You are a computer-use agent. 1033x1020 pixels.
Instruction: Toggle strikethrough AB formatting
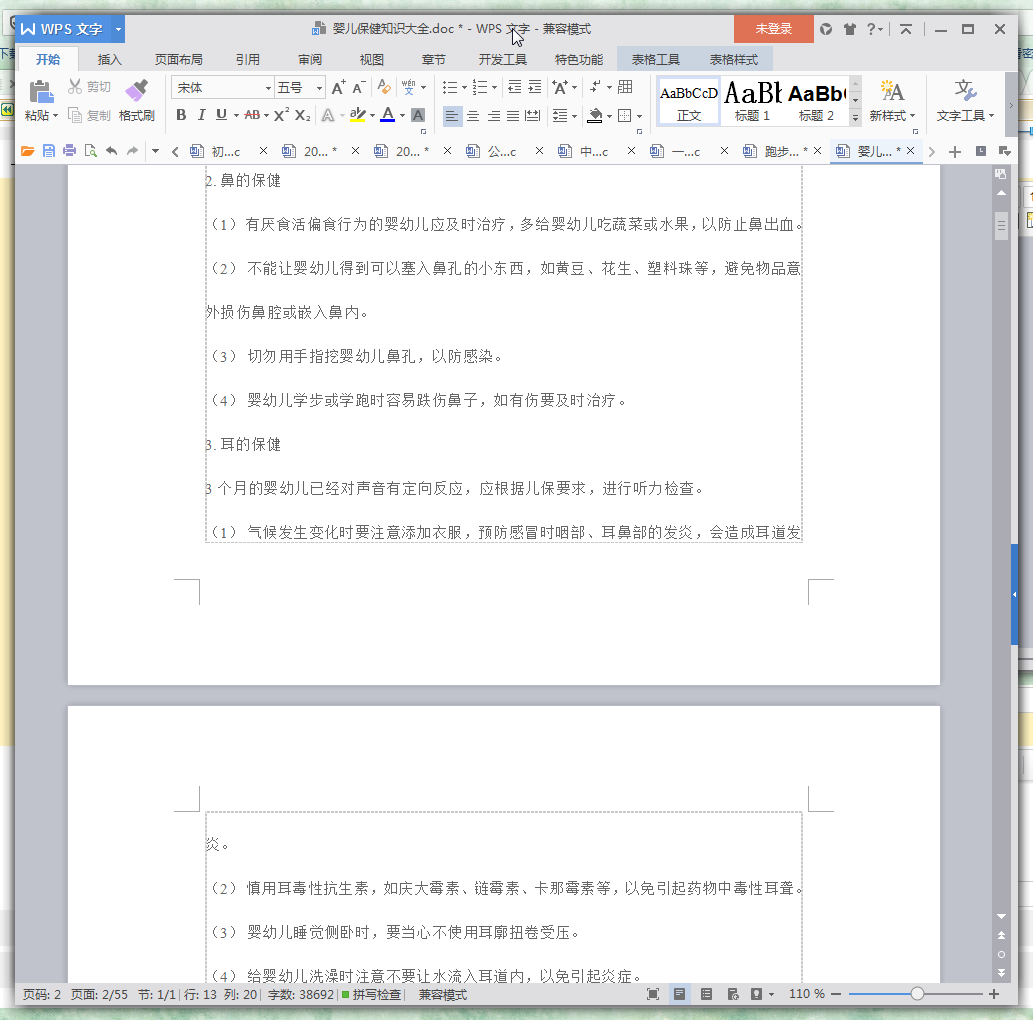[x=252, y=115]
